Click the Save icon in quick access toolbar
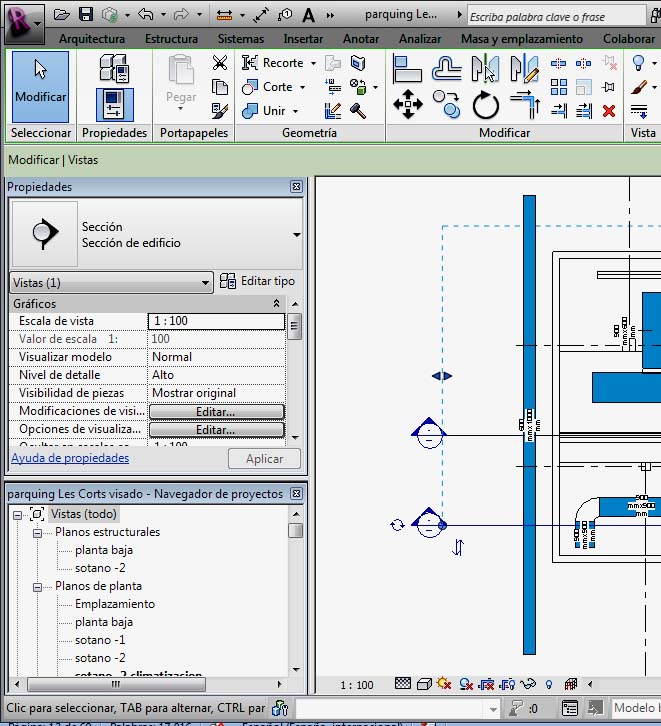 pos(86,15)
